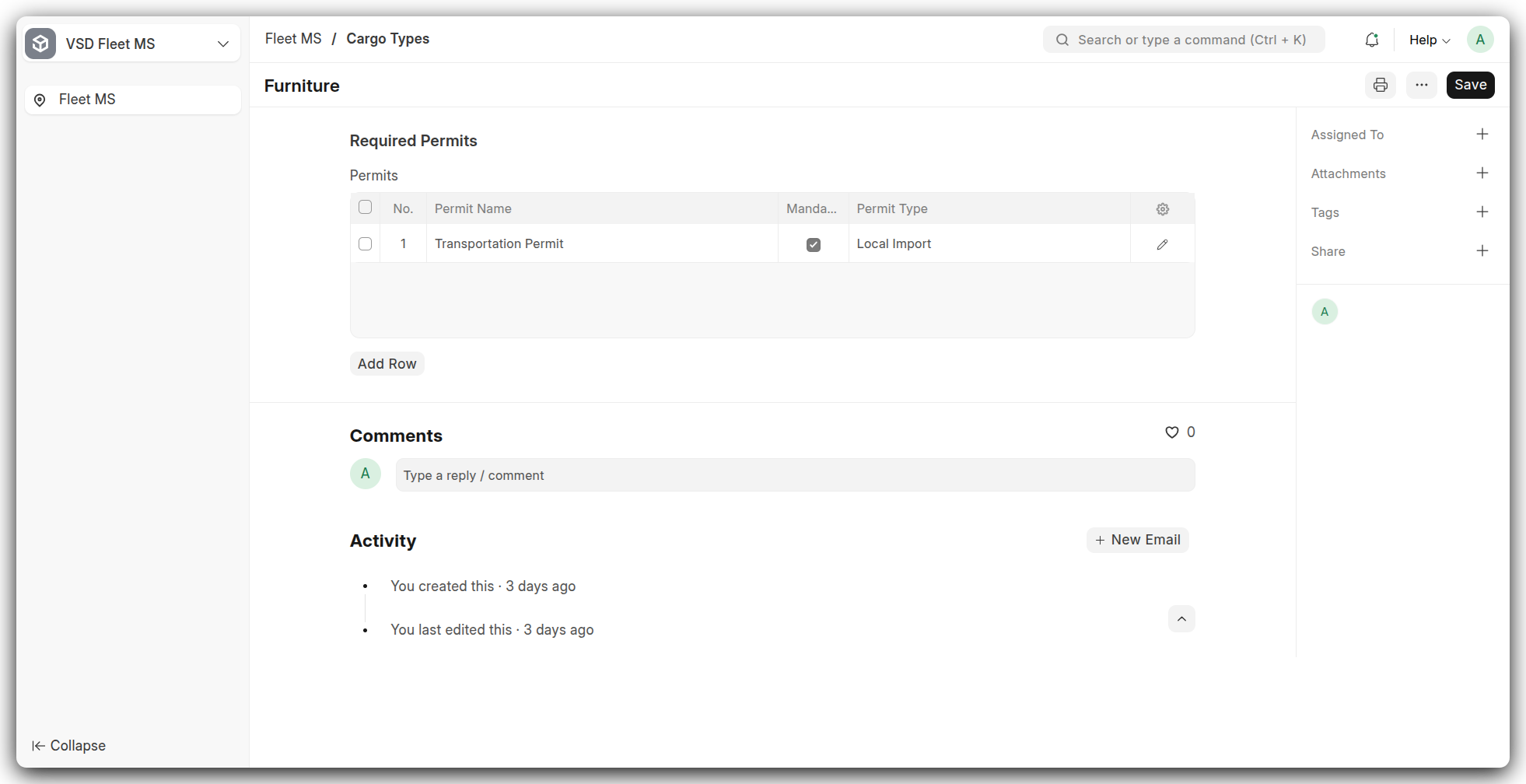Open the Help dropdown
1526x784 pixels.
[1430, 40]
